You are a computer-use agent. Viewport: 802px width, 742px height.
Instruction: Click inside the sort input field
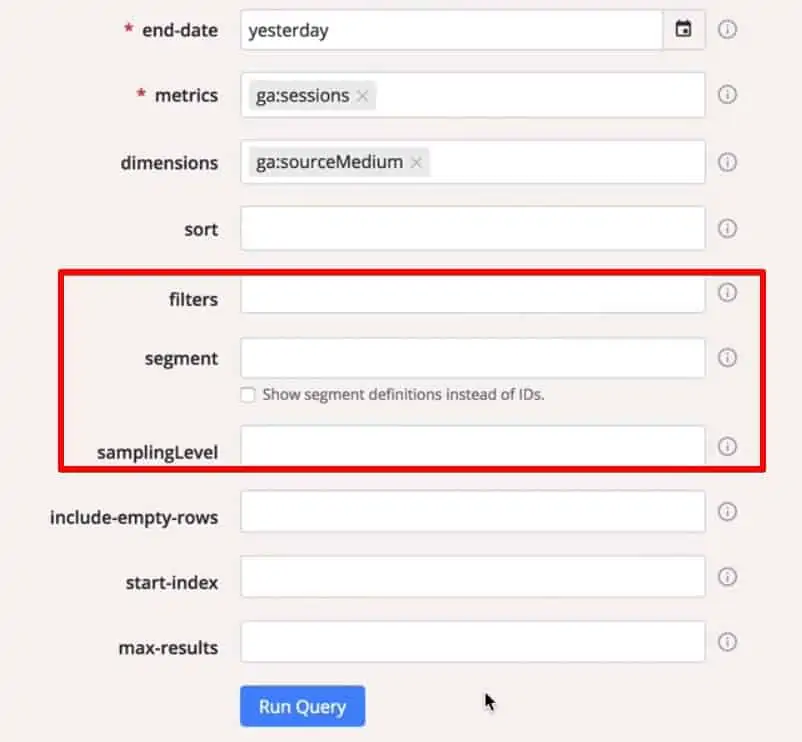point(470,228)
